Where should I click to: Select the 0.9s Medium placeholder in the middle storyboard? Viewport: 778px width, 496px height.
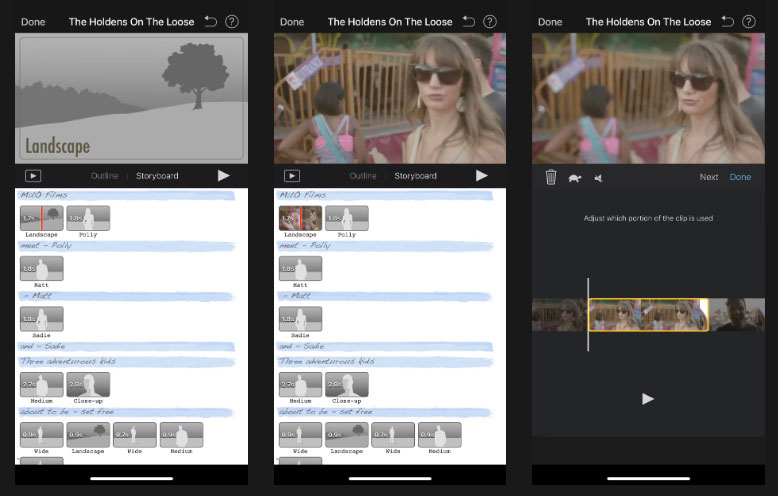click(x=440, y=435)
